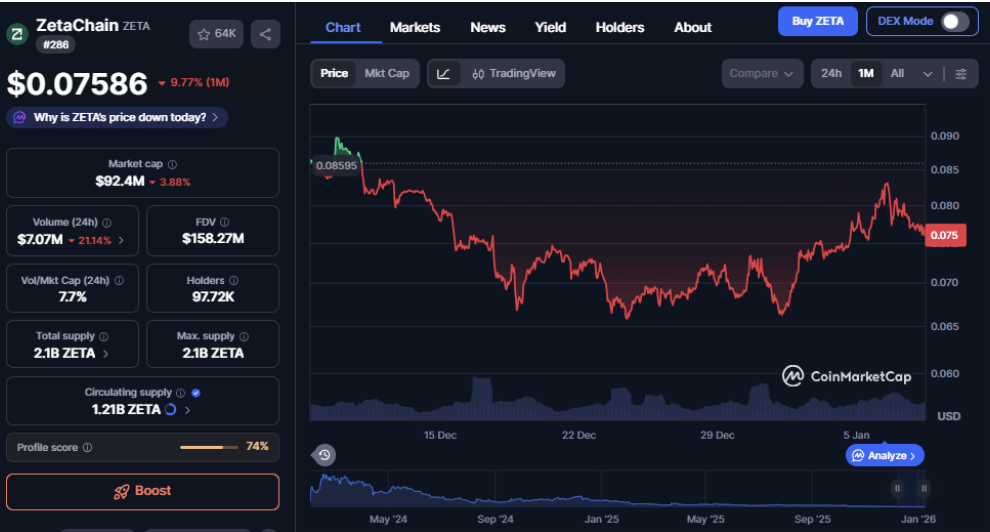Click Profile score info icon
The width and height of the screenshot is (990, 532).
pos(87,447)
